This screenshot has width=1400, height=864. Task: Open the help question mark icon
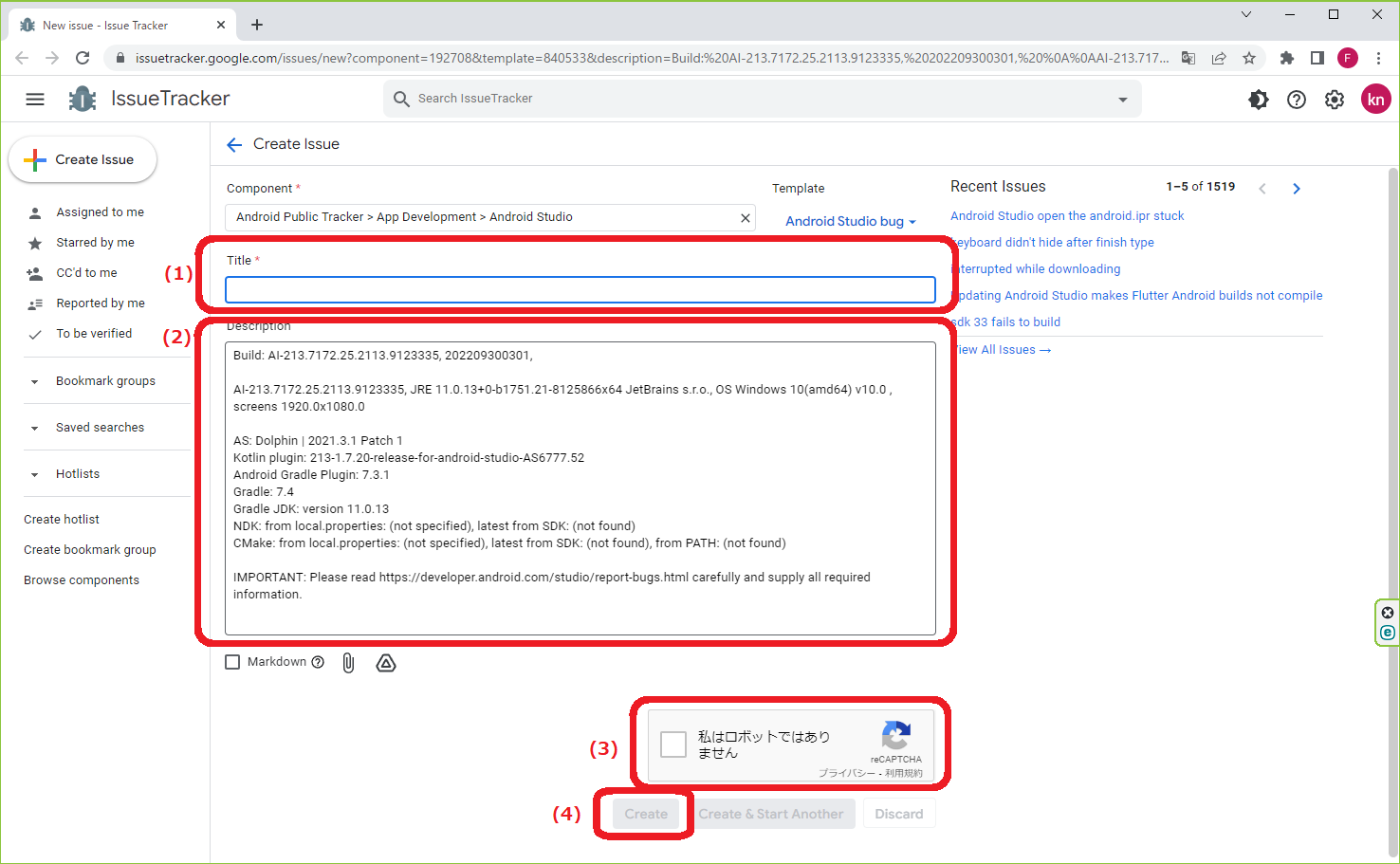pyautogui.click(x=1297, y=100)
